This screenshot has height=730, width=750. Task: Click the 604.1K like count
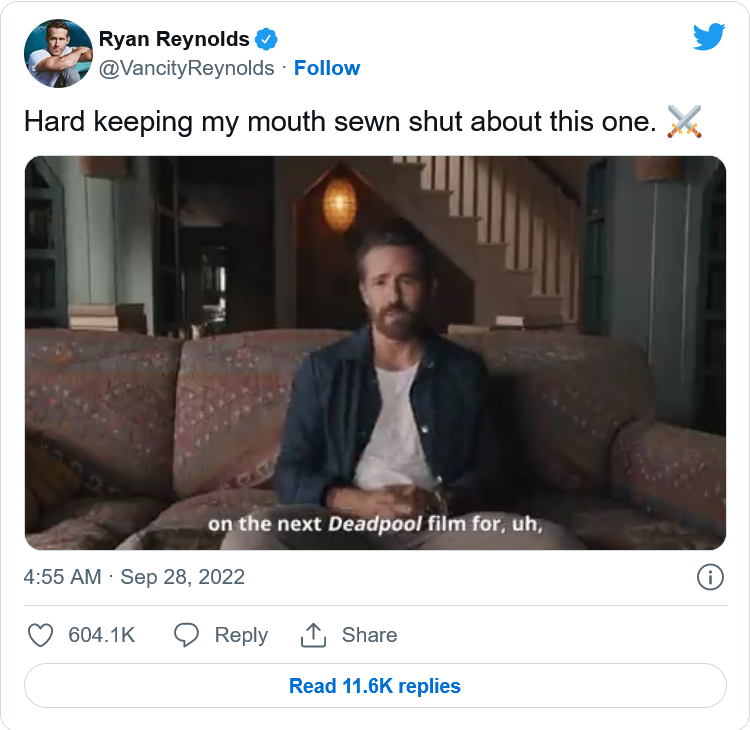coord(101,635)
